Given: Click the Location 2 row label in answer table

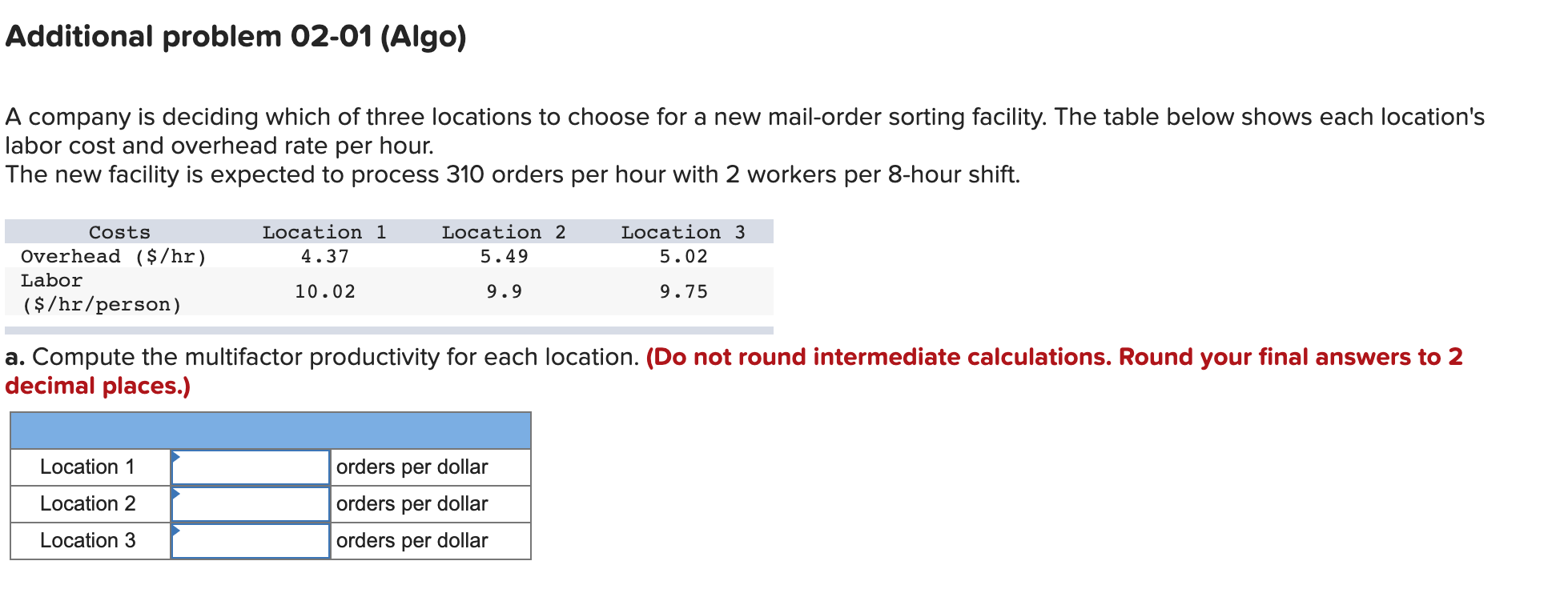Looking at the screenshot, I should point(90,503).
